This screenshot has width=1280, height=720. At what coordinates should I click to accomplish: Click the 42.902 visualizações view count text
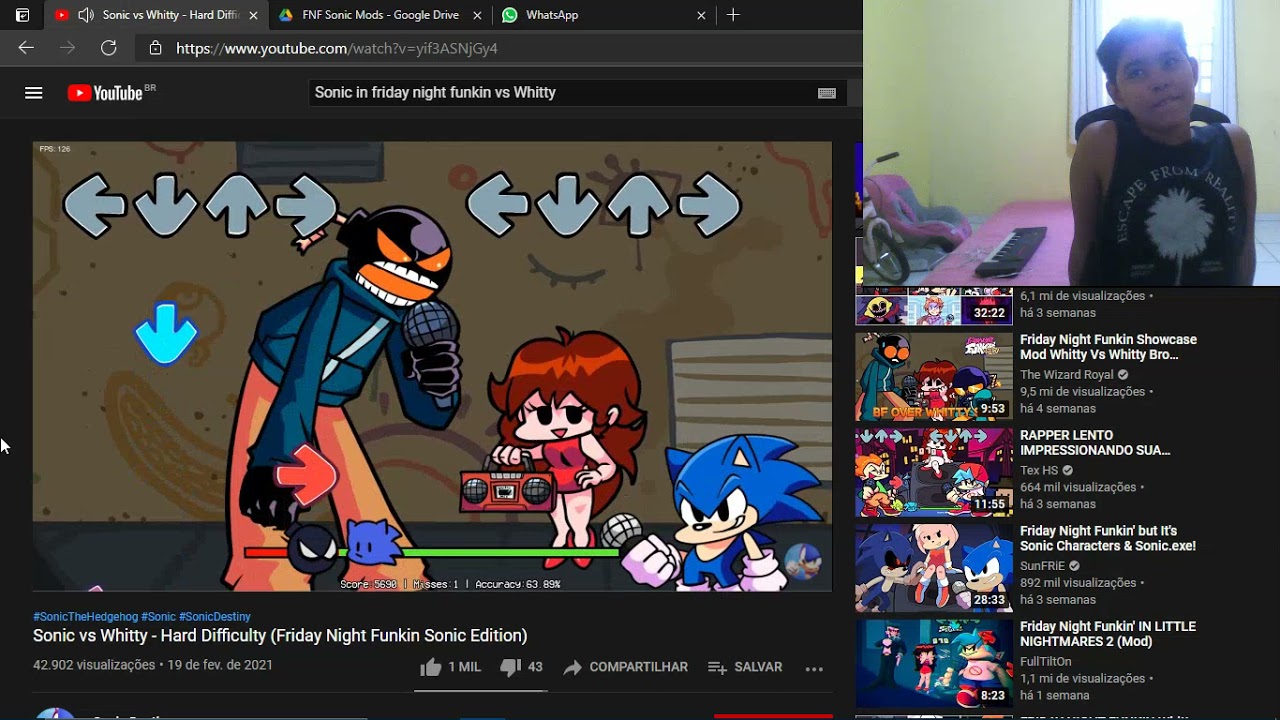click(96, 665)
